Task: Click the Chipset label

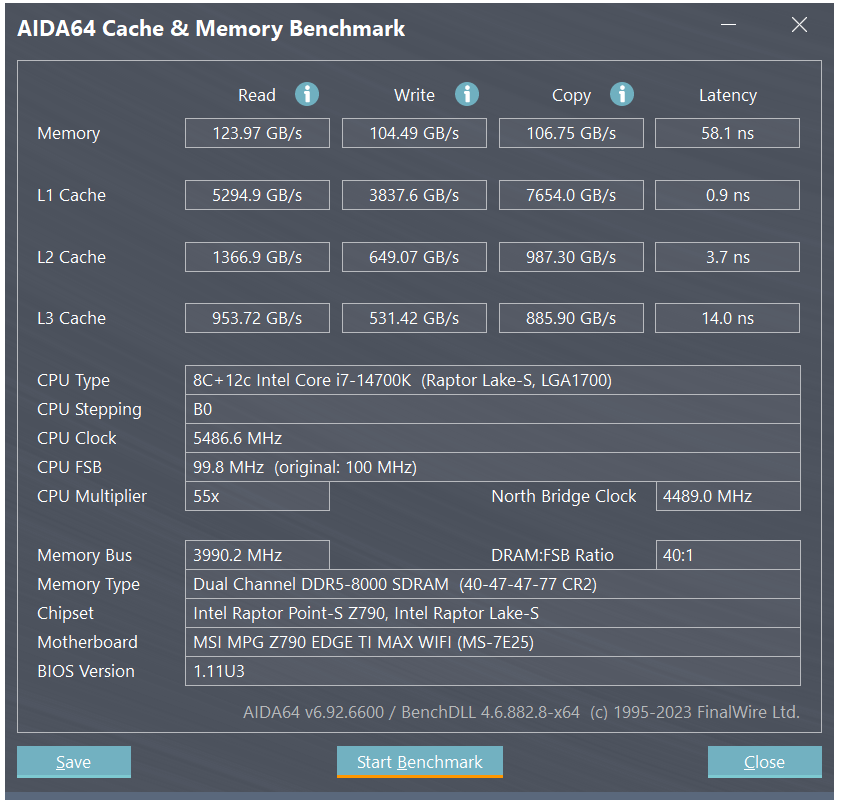Action: pyautogui.click(x=65, y=614)
